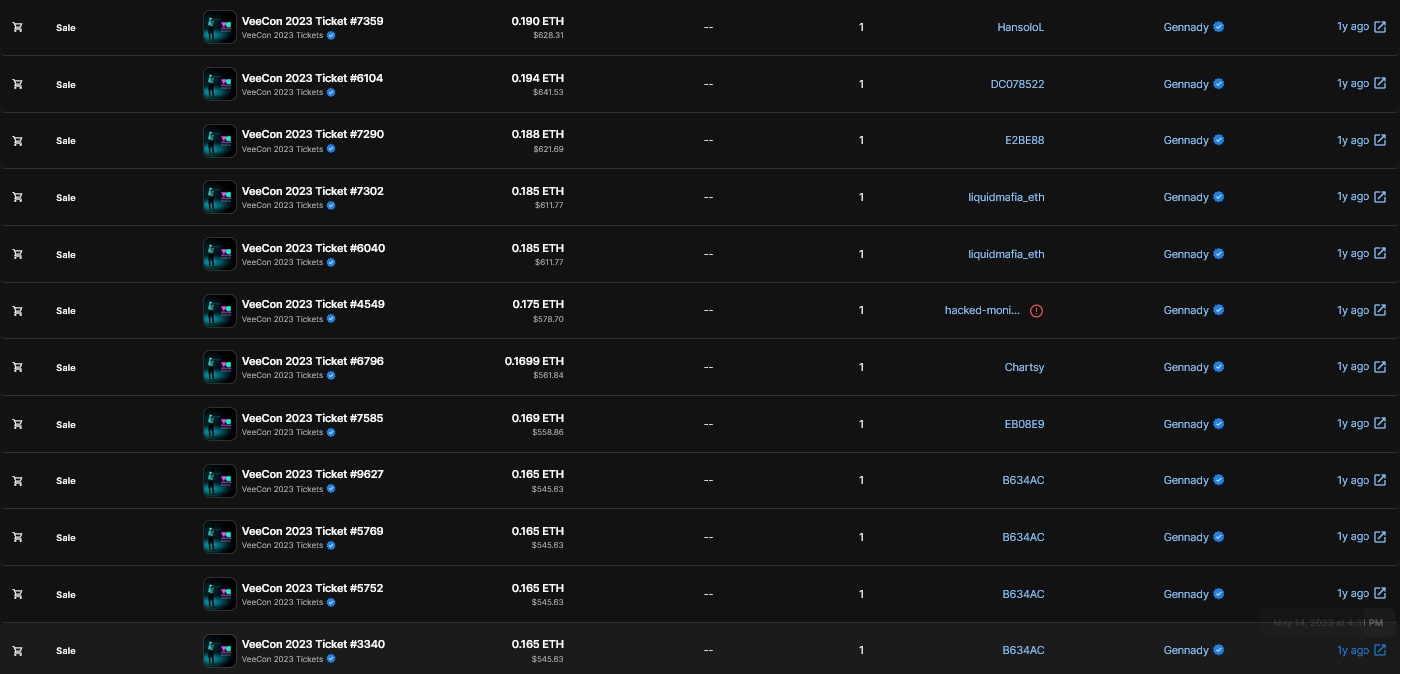
Task: Open VeeCon 2023 Ticket #6104 item page
Action: click(312, 78)
